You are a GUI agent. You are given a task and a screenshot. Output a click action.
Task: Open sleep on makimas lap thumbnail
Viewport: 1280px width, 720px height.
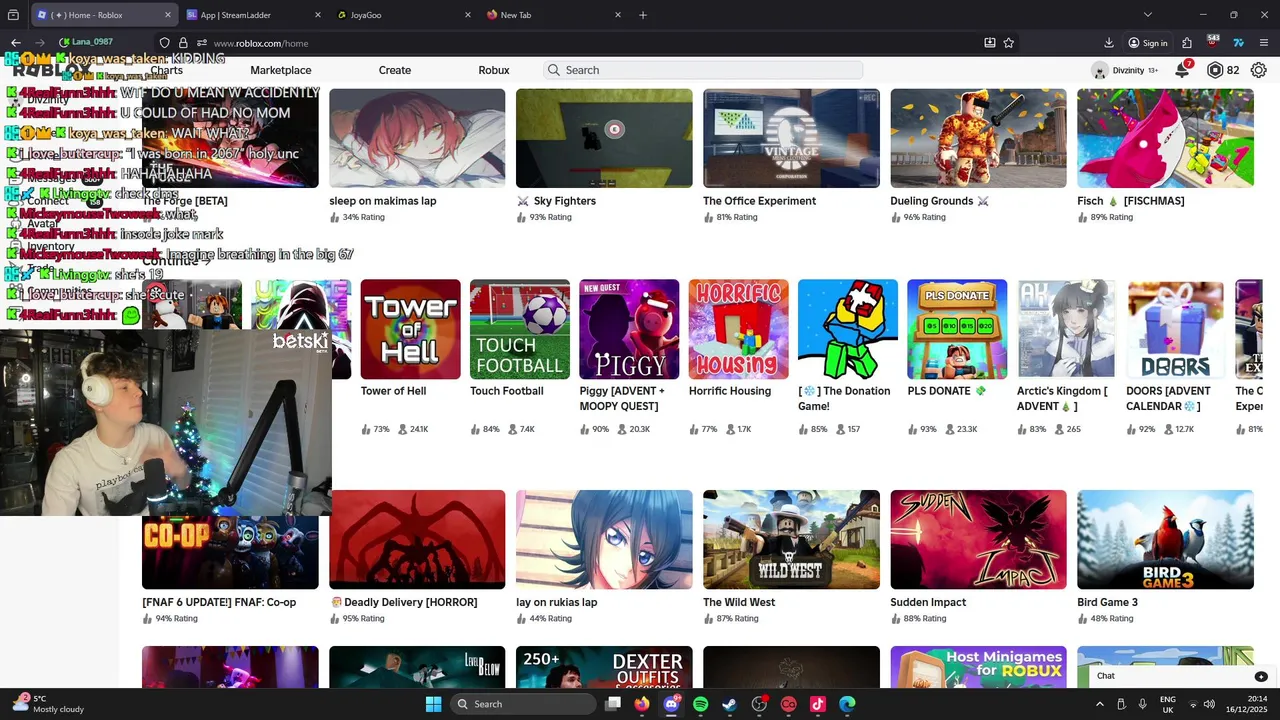point(417,138)
